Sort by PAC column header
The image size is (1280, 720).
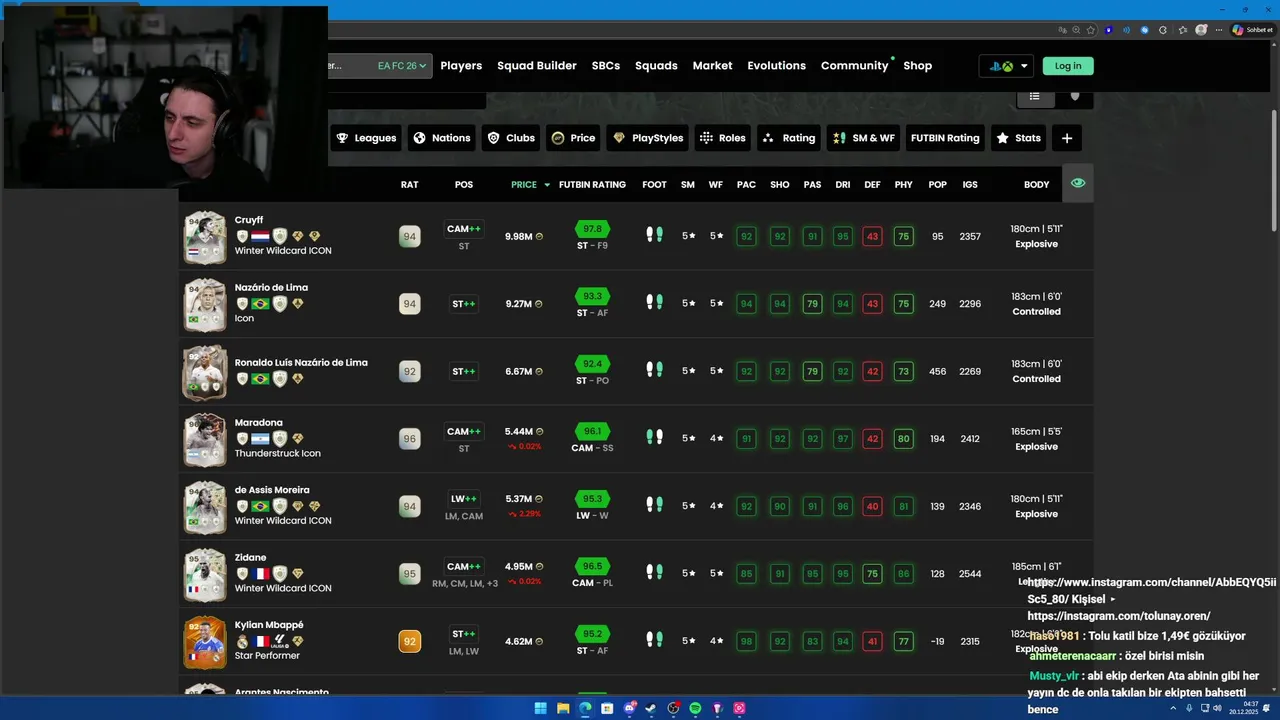point(746,185)
